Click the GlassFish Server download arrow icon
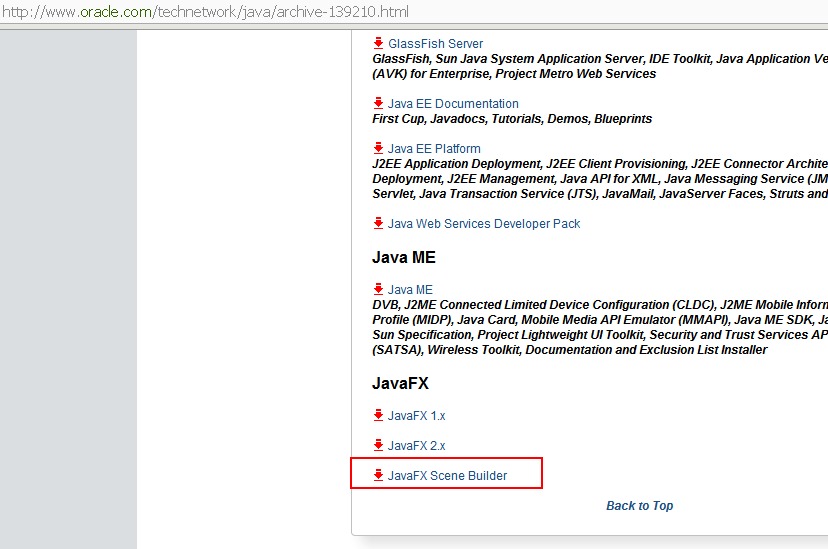Screen dimensions: 828x549 point(378,43)
